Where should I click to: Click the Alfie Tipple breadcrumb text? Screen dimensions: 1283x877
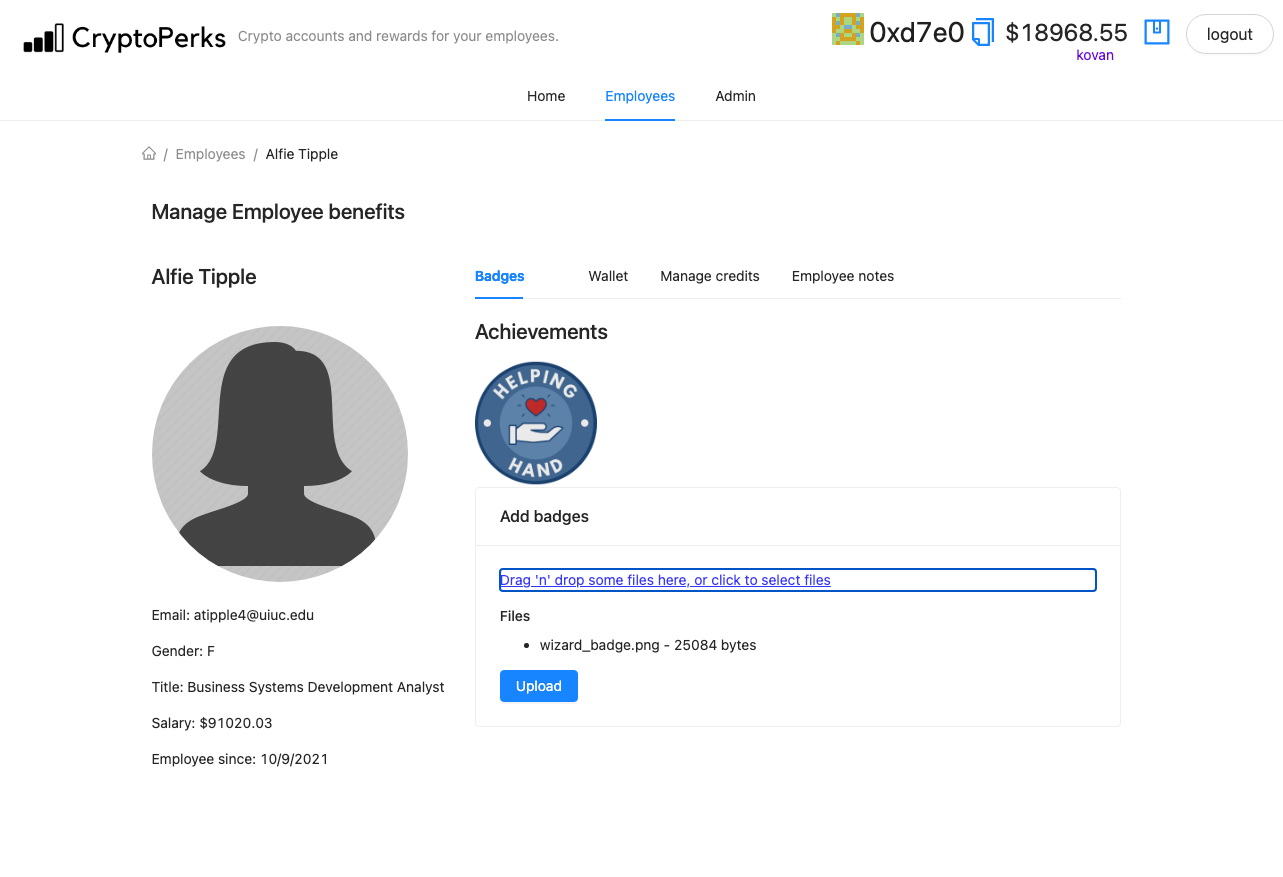tap(302, 154)
